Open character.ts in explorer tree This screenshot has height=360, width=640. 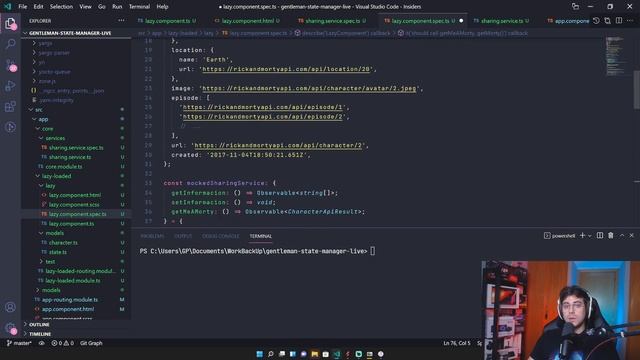pos(63,242)
